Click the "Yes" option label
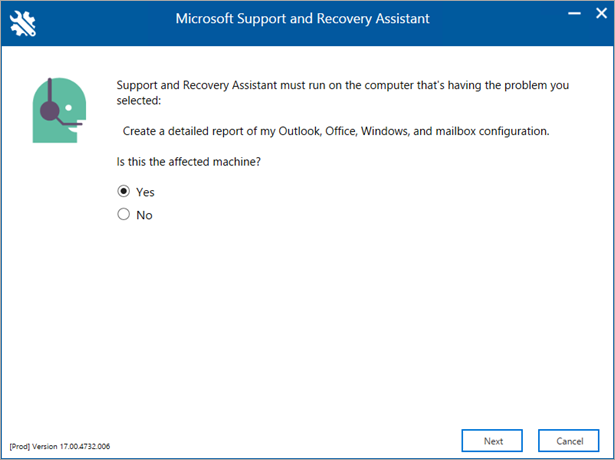Screen dimensions: 615x460 [x=145, y=192]
